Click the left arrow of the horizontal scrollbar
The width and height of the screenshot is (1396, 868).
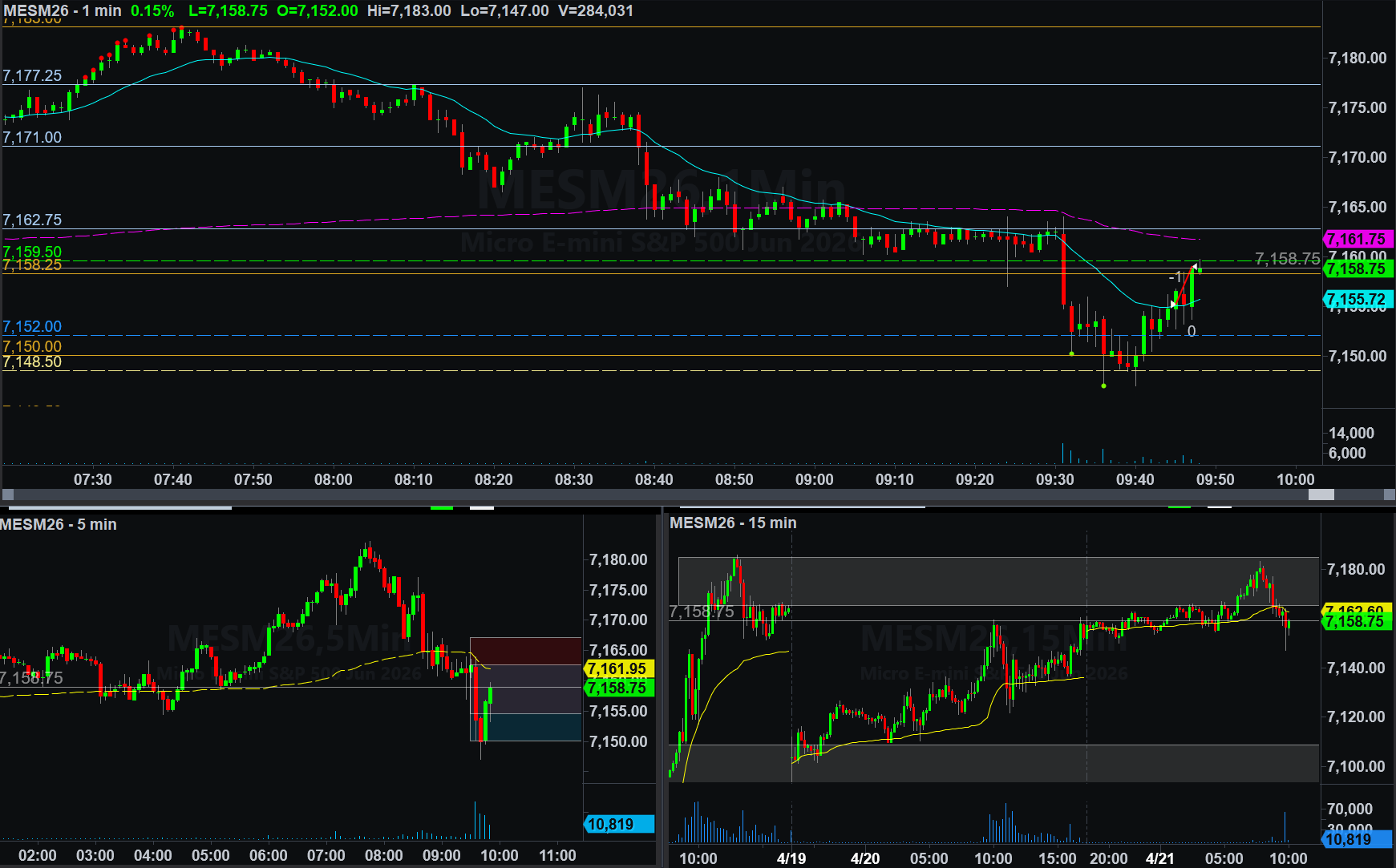point(7,495)
